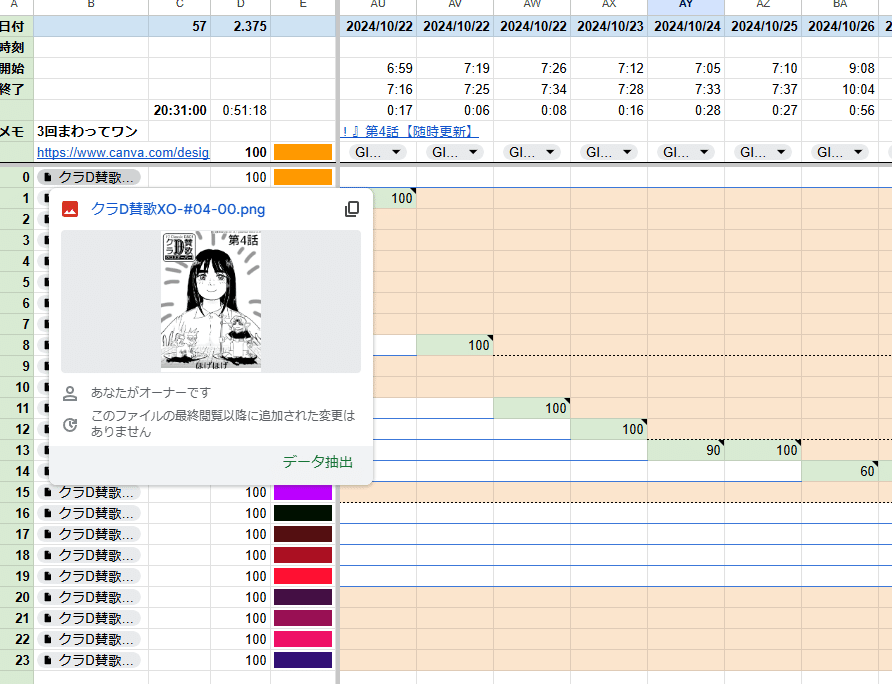Image resolution: width=892 pixels, height=684 pixels.
Task: Select the duration cell 0:56
Action: click(840, 110)
